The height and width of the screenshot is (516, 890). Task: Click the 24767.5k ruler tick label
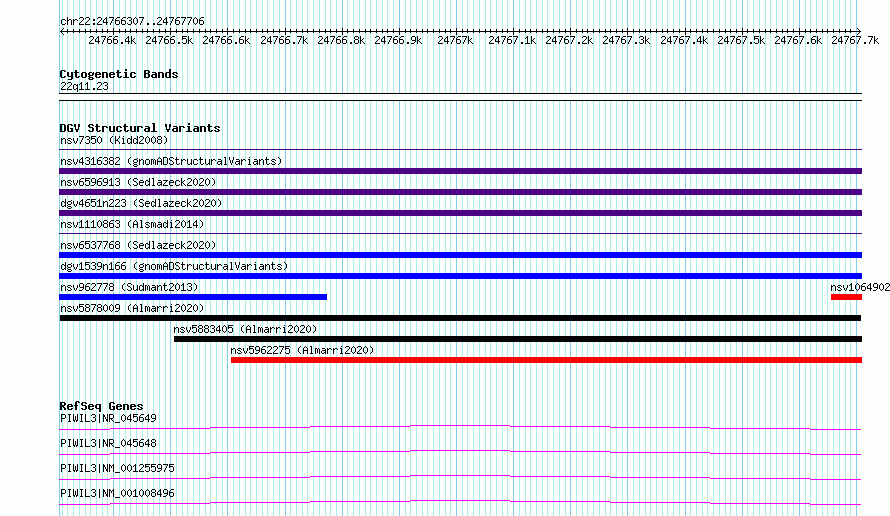tap(741, 40)
